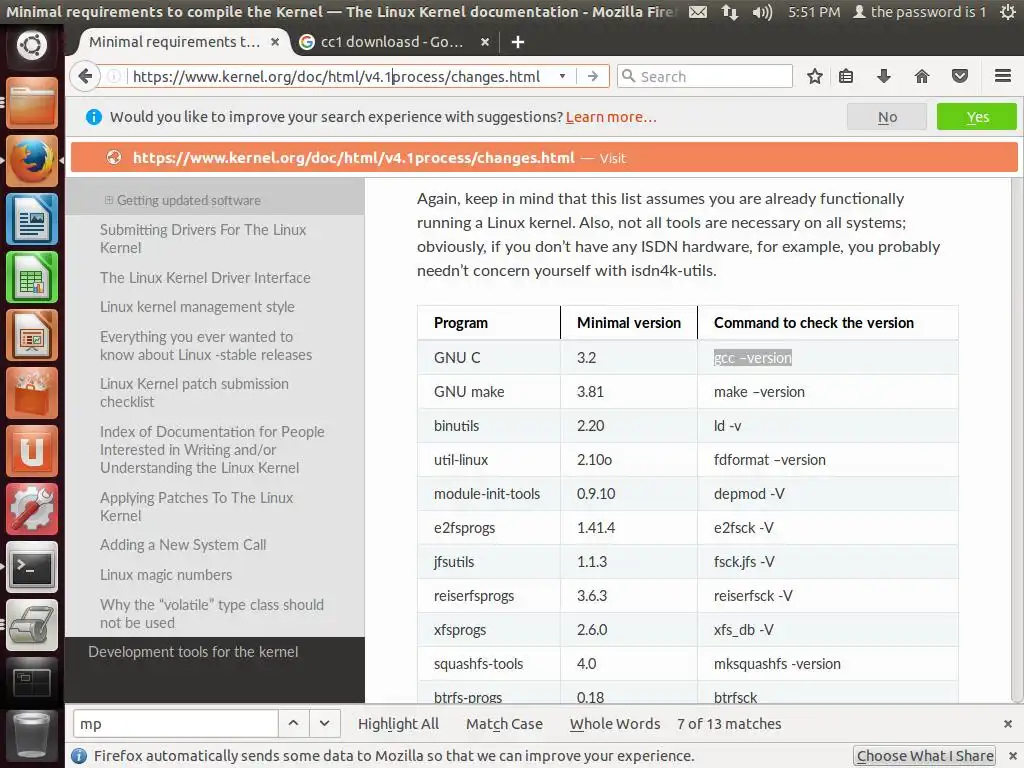This screenshot has height=768, width=1024.
Task: Decline search suggestions with No
Action: 887,117
